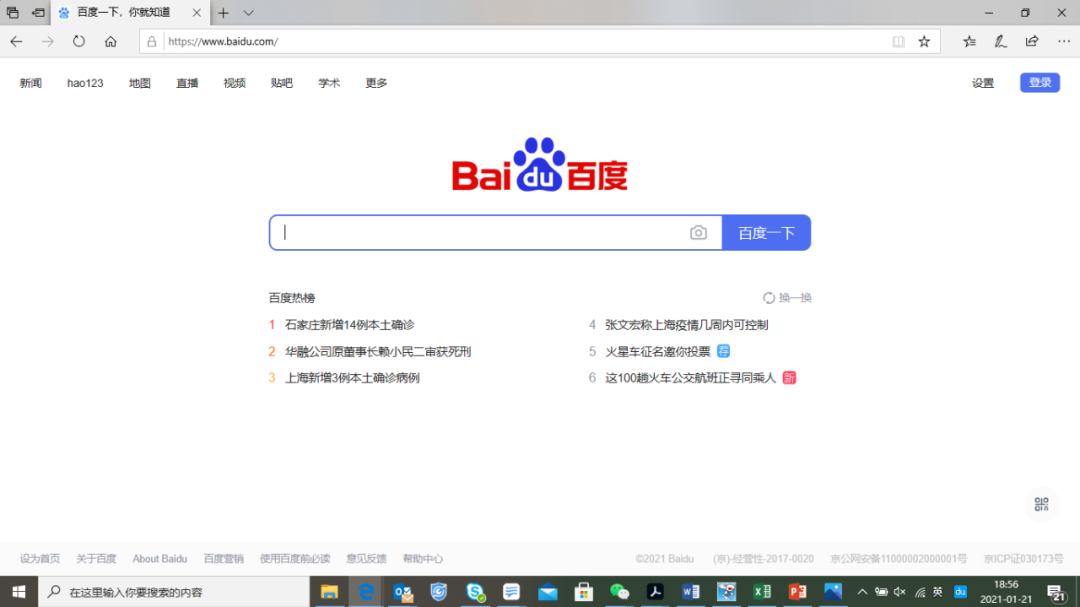Open the QR code panel at bottom right
1080x607 pixels.
pyautogui.click(x=1041, y=505)
